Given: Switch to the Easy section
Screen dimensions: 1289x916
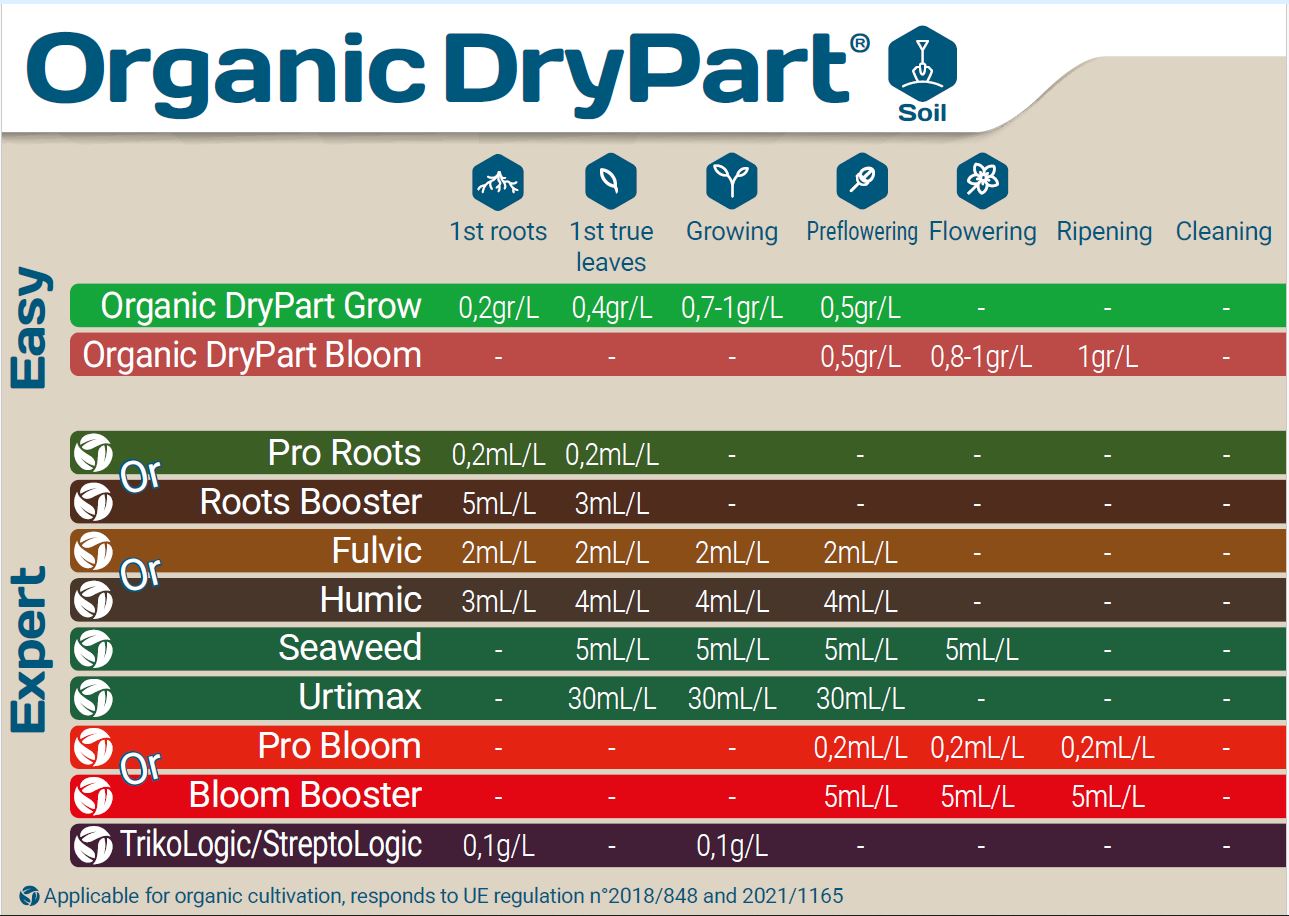Looking at the screenshot, I should (30, 328).
